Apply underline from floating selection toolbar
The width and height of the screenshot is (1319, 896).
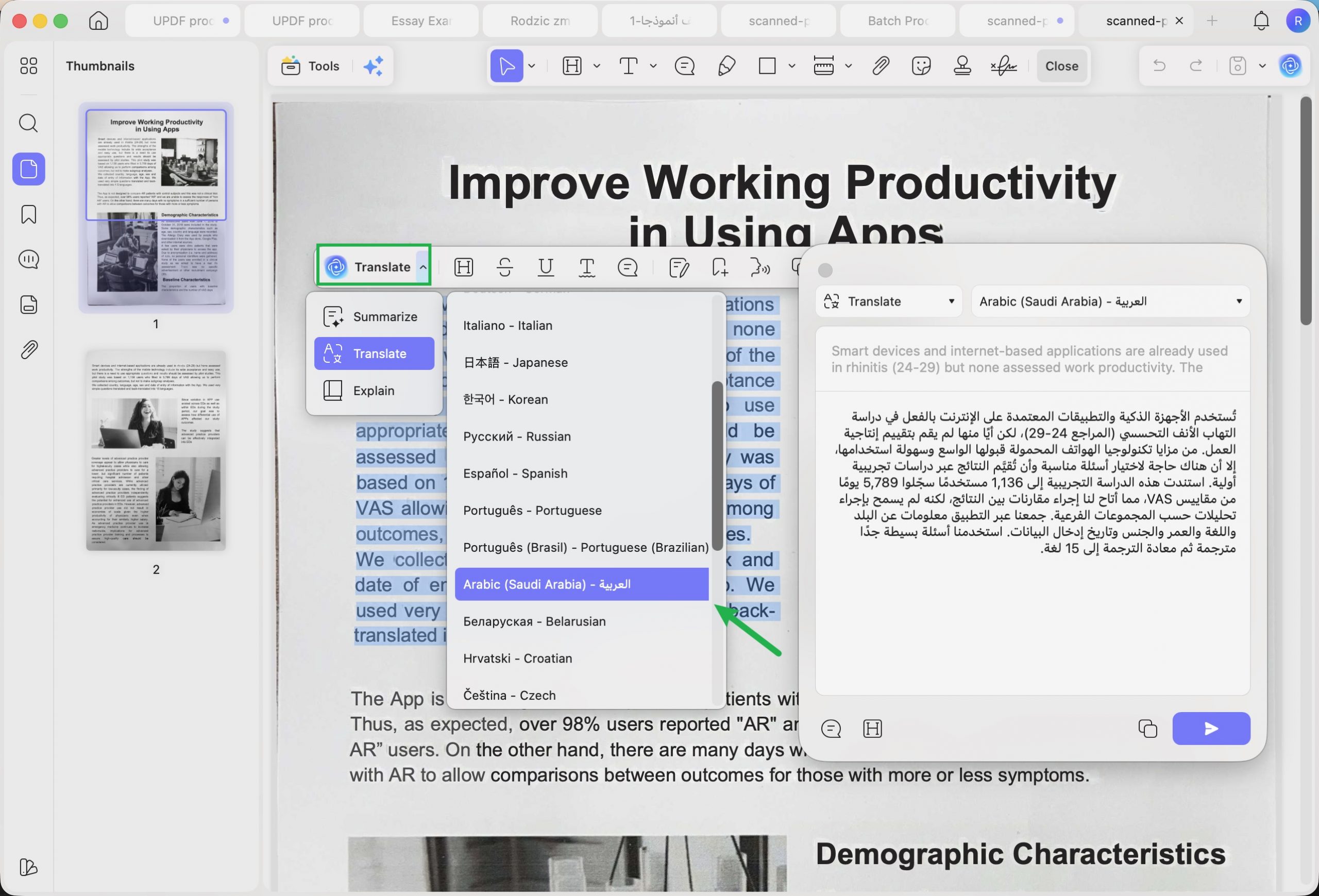(x=546, y=267)
